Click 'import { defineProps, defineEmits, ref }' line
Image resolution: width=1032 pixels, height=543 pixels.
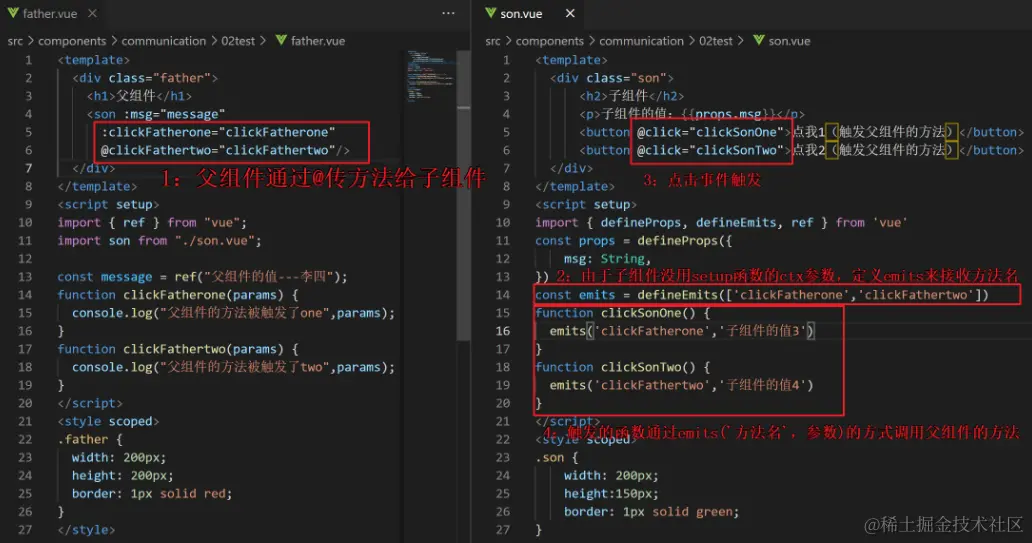tap(721, 222)
